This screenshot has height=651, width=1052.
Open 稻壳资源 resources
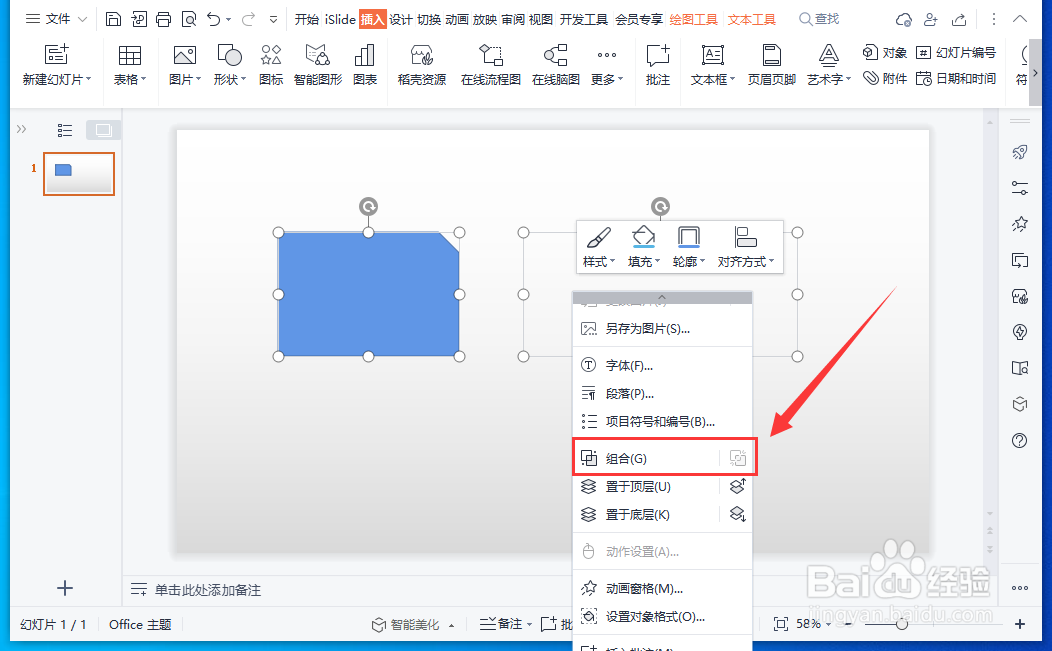[421, 65]
